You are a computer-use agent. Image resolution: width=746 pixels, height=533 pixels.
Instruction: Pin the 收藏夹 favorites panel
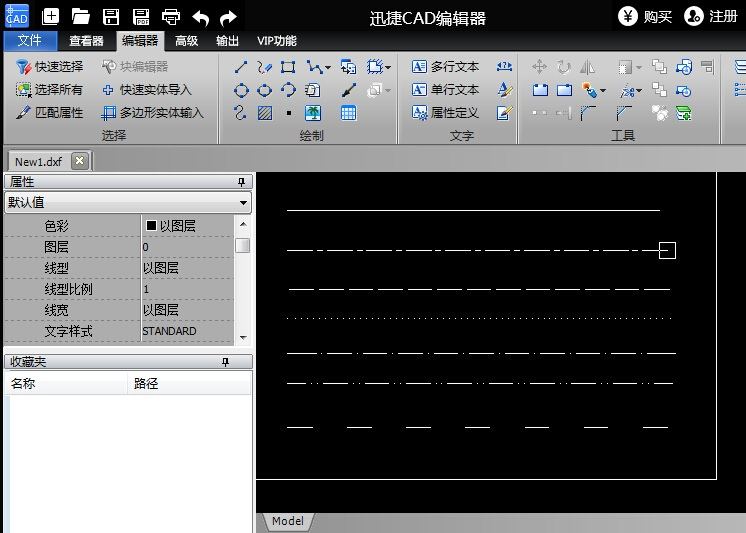point(241,362)
